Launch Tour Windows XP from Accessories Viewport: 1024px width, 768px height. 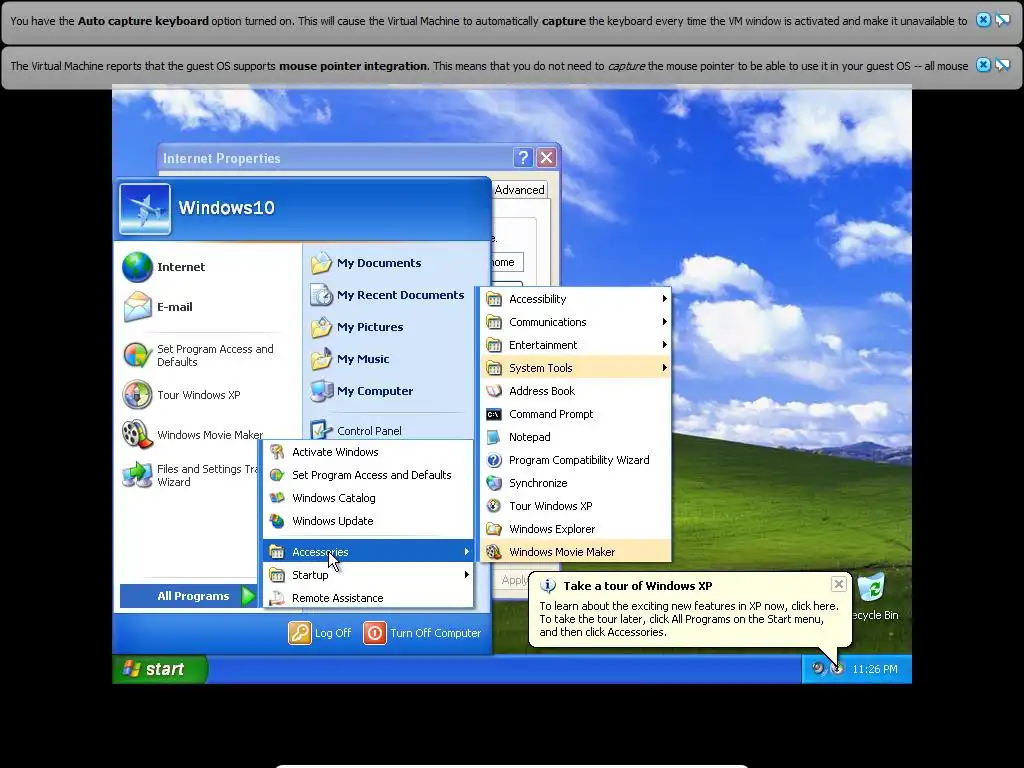pyautogui.click(x=576, y=506)
